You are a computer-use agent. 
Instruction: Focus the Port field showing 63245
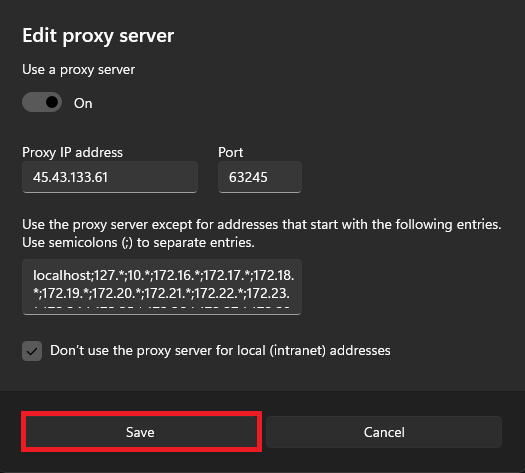click(260, 177)
